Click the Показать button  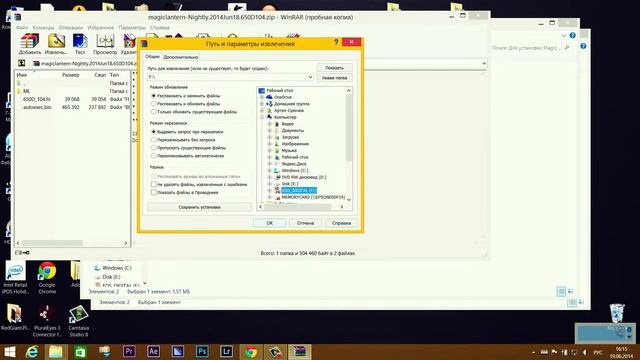click(x=334, y=68)
